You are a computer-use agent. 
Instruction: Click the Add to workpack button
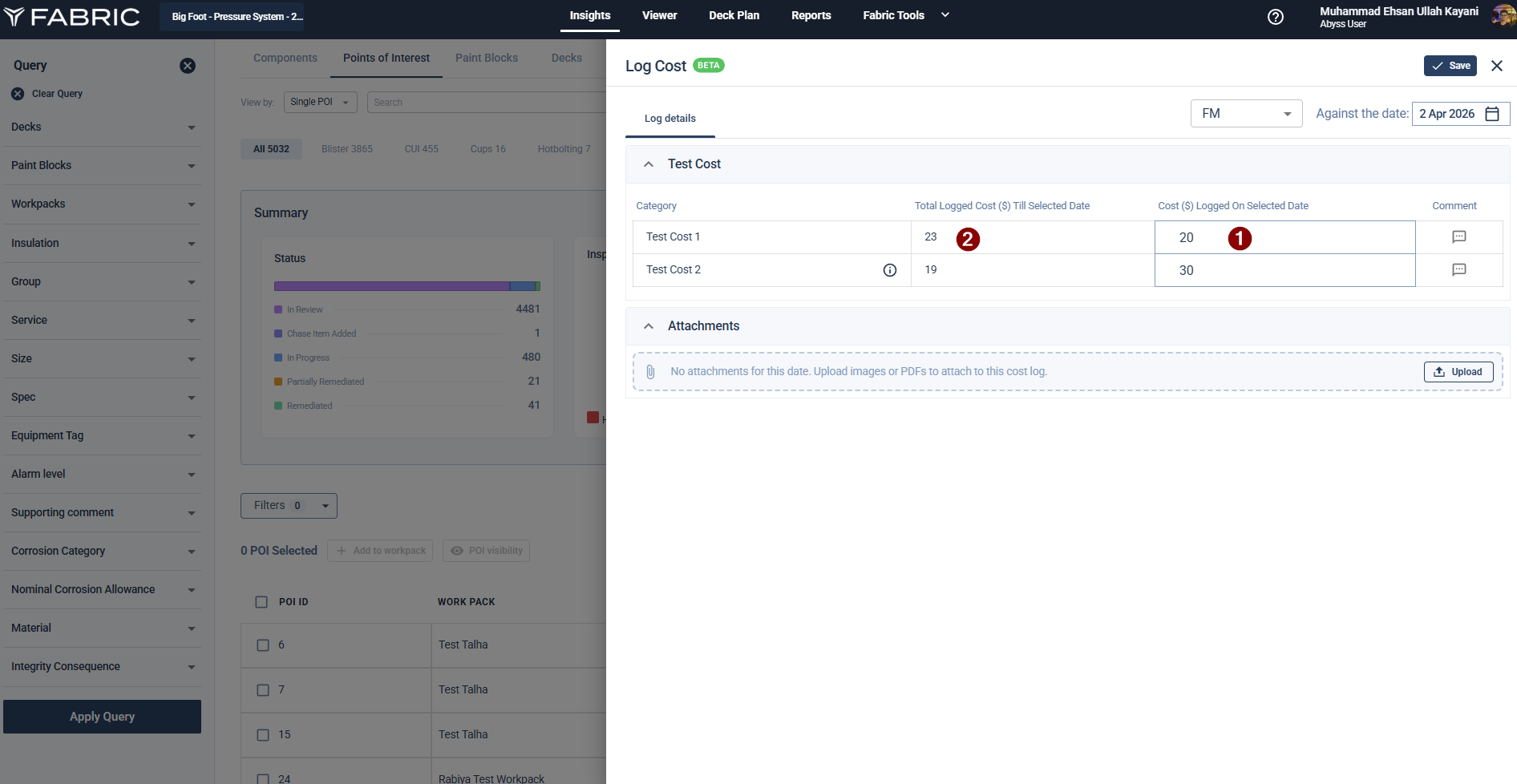coord(380,551)
